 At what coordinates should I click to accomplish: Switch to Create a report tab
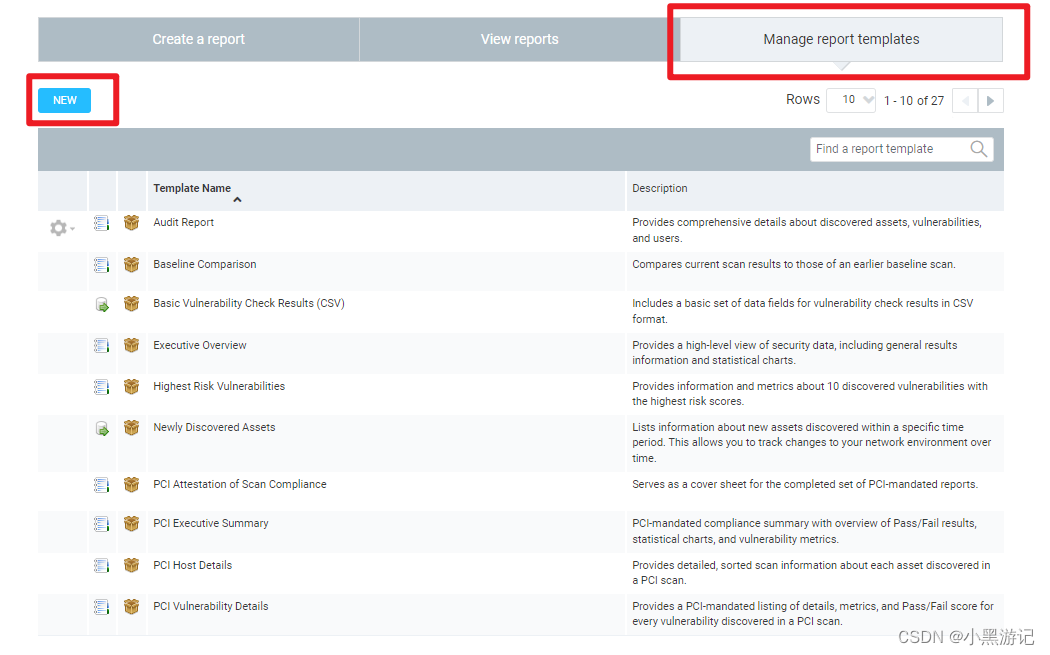coord(198,40)
